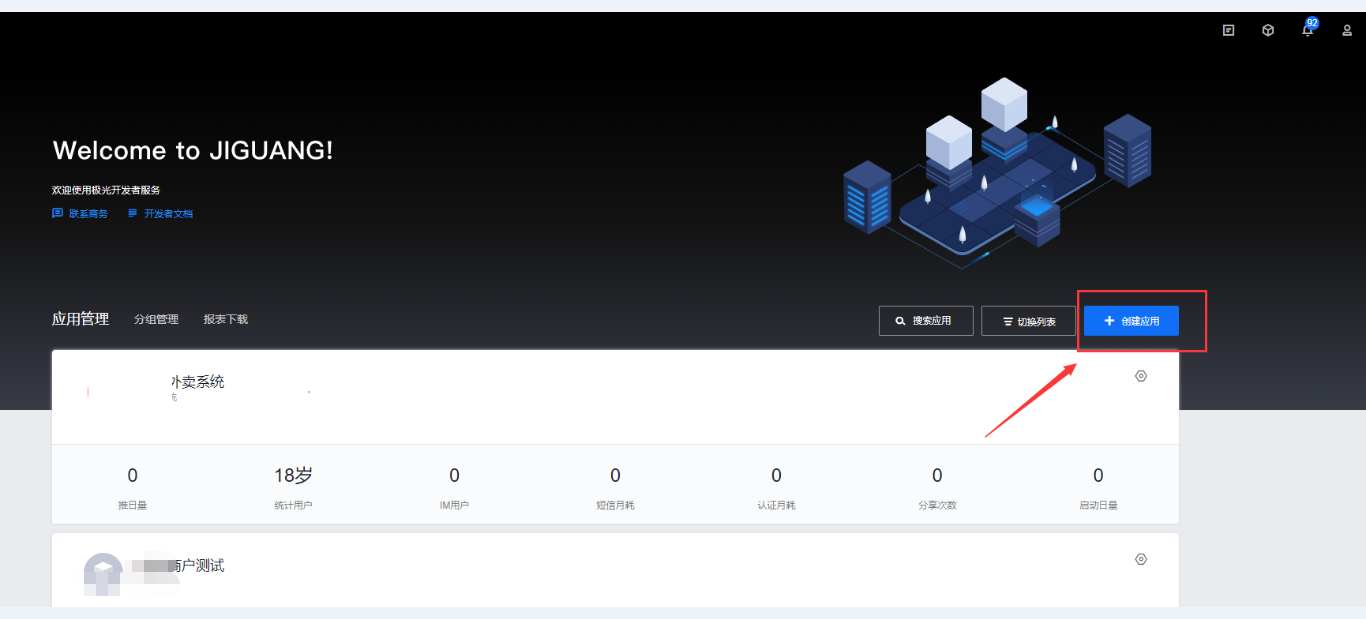Click the 短信月耗 statistic label
1366x619 pixels.
click(x=615, y=505)
